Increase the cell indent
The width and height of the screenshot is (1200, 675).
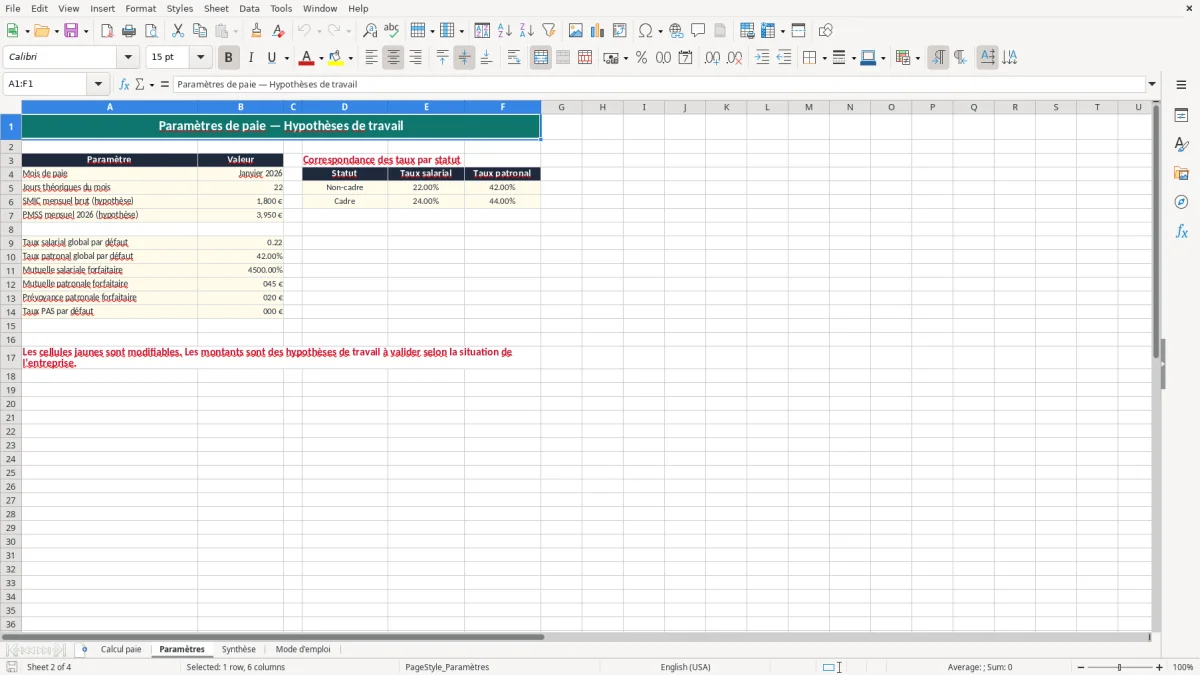coord(762,58)
